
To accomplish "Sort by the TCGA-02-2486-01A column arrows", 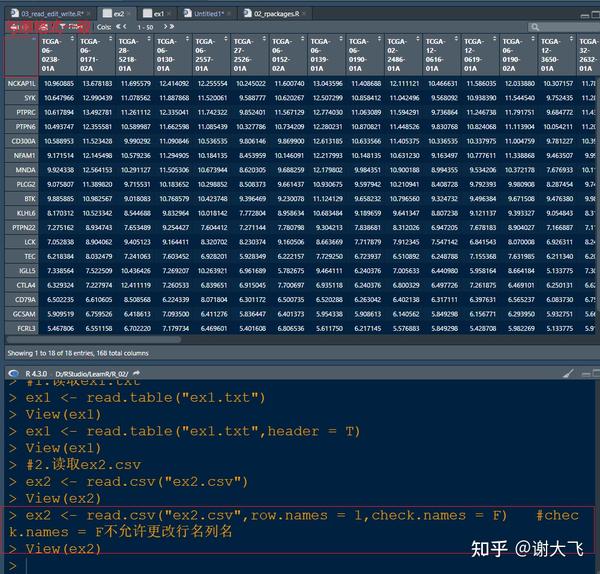I will (x=417, y=39).
